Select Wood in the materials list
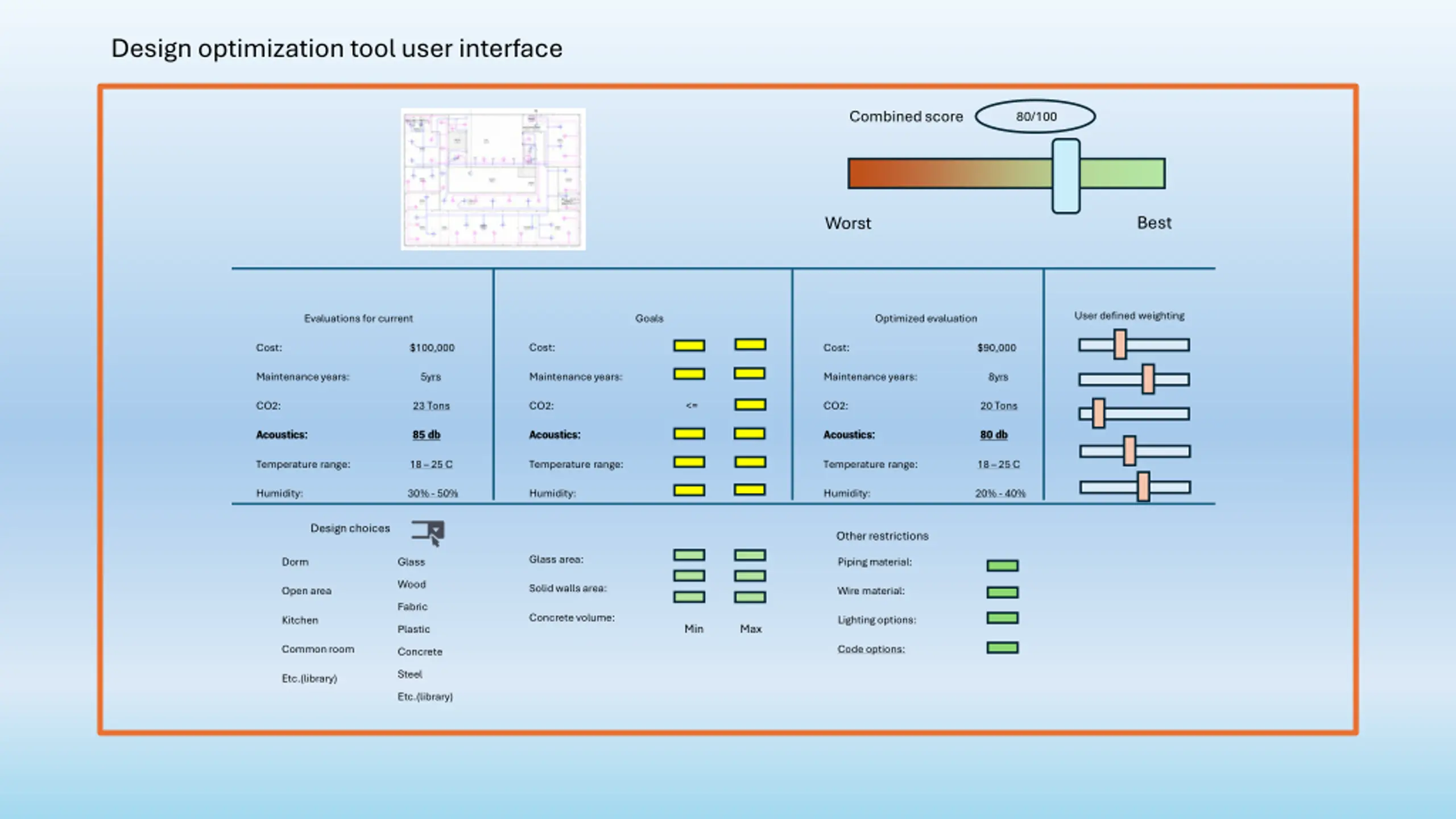The image size is (1456, 819). 412,584
